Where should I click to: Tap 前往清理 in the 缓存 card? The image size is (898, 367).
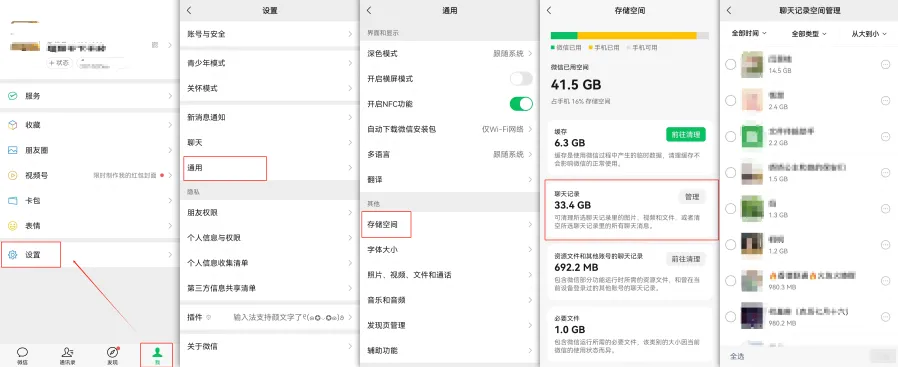point(686,134)
